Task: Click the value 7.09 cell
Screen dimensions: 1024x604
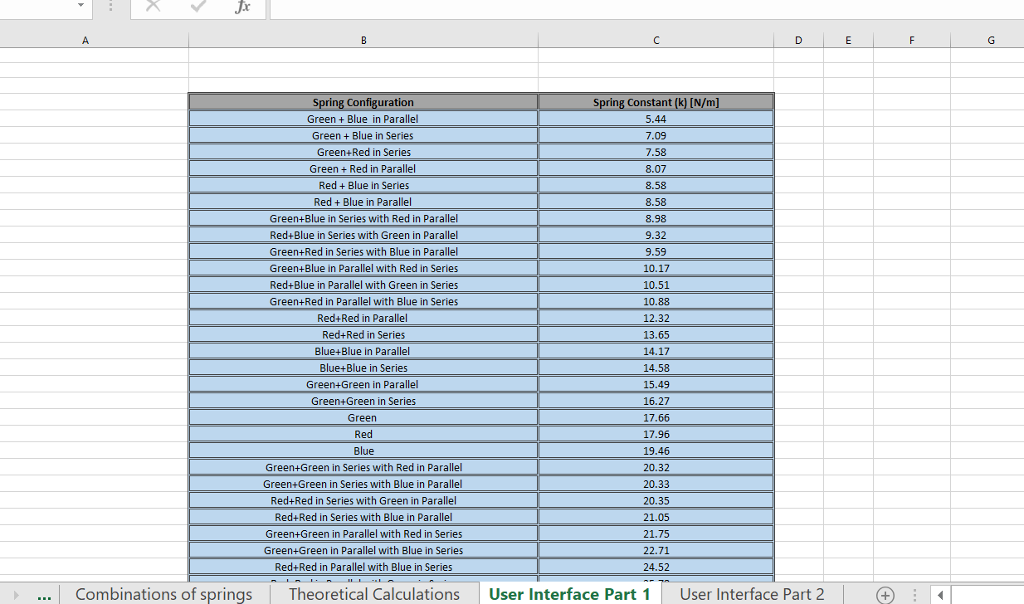Action: pos(656,135)
